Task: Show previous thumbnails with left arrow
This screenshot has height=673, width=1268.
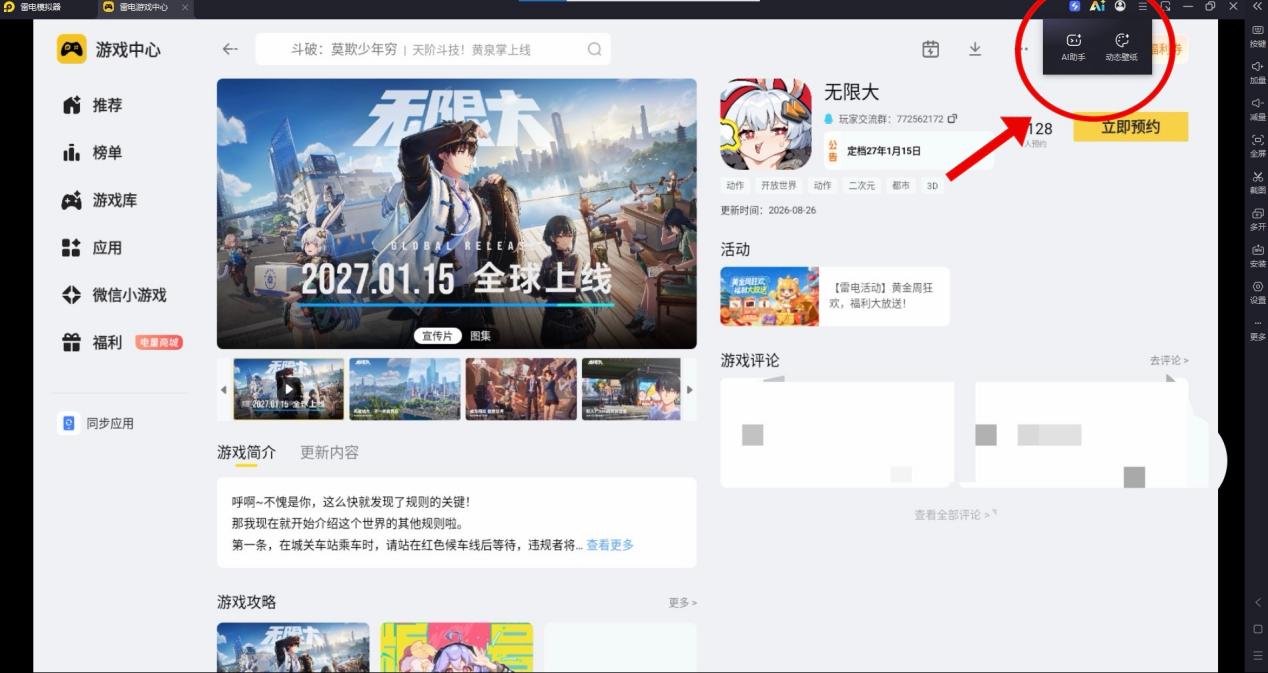Action: (x=224, y=389)
